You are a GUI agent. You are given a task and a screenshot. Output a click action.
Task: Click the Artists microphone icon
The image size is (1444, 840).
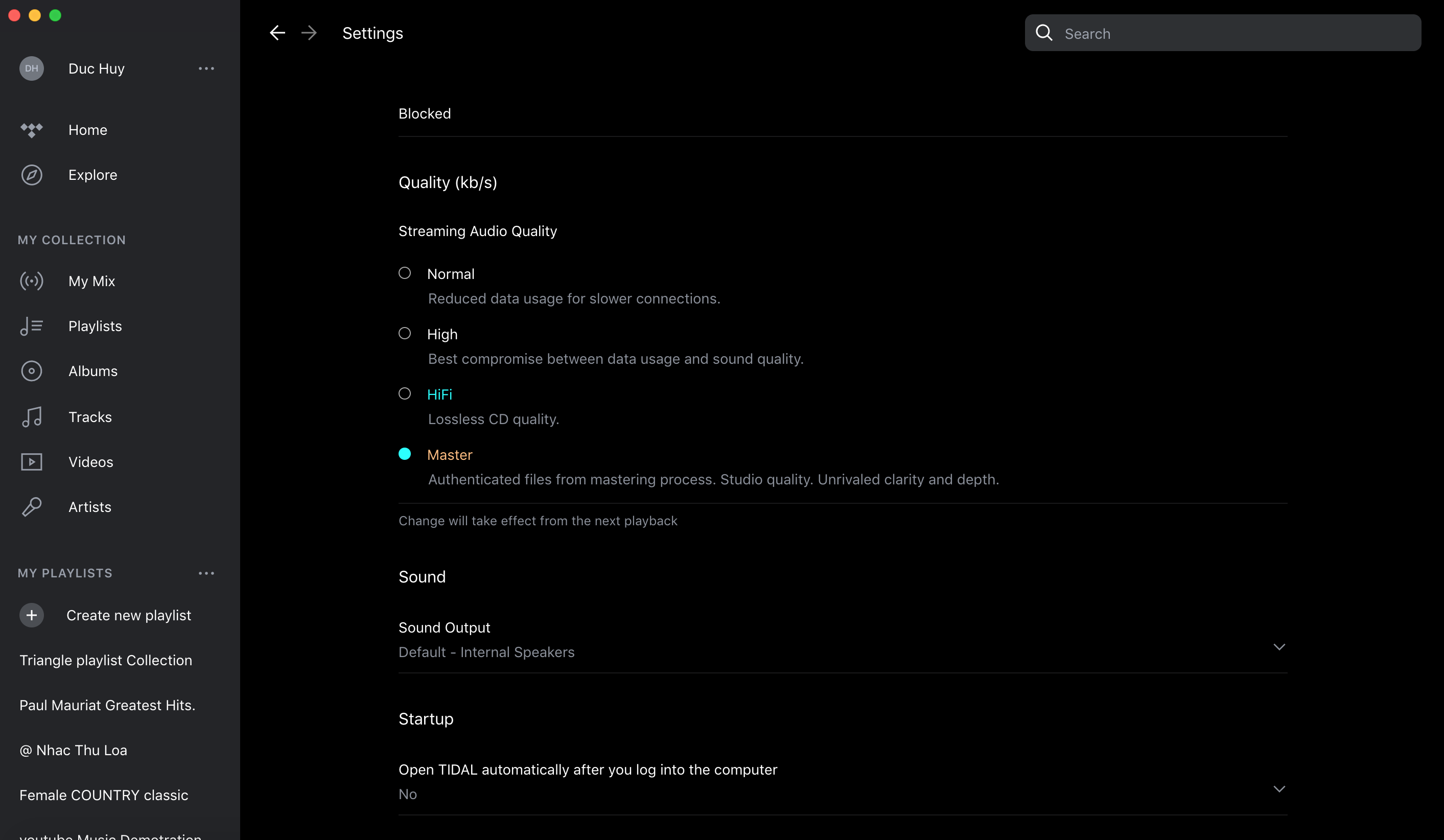pos(32,507)
